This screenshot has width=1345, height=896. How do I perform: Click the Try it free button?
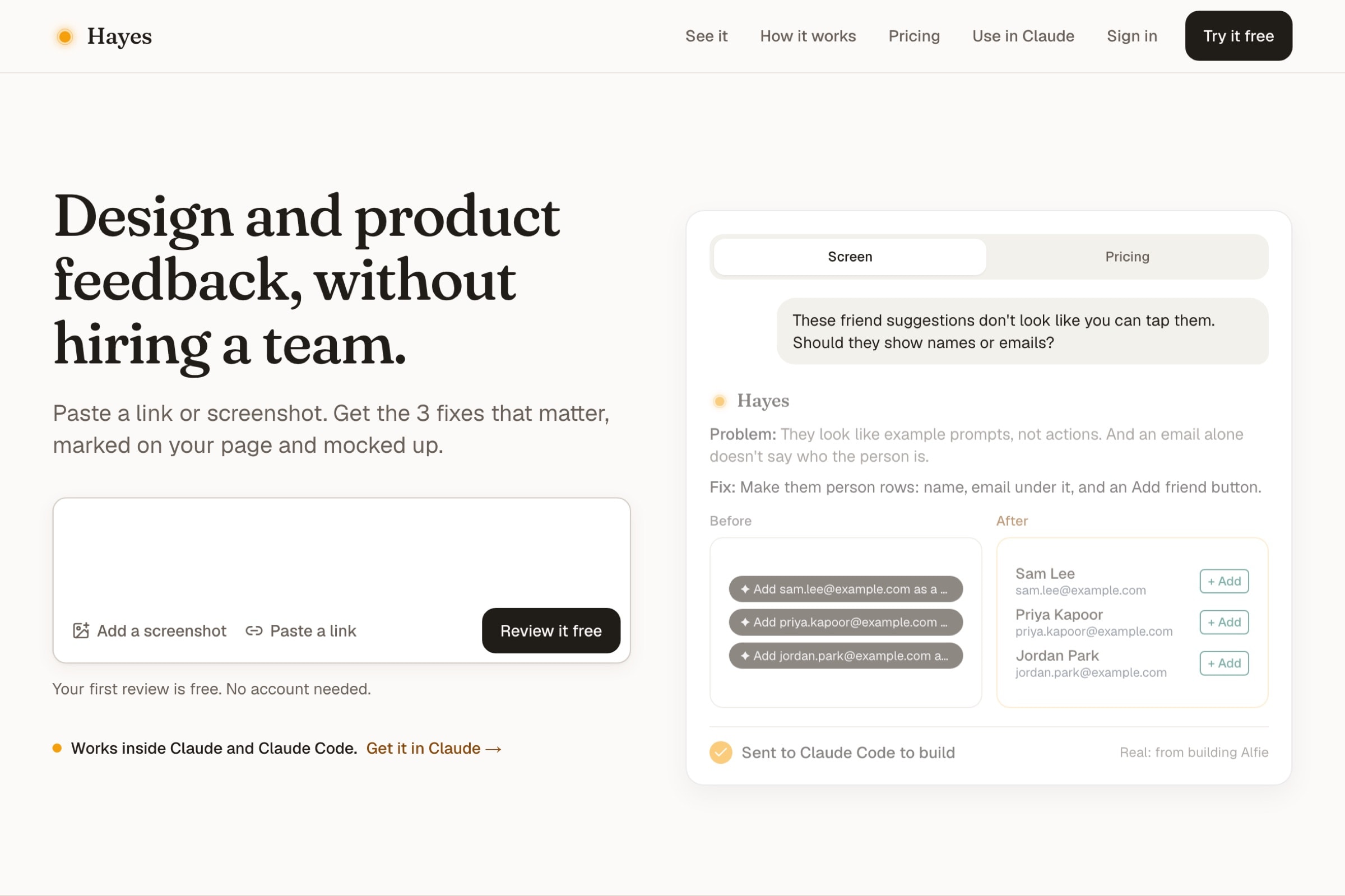(1238, 36)
